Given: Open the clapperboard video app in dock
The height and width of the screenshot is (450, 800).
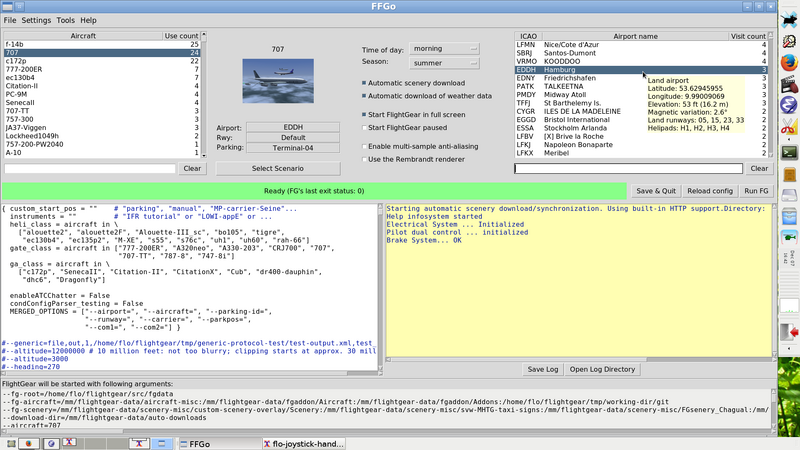Looking at the screenshot, I should (x=789, y=84).
